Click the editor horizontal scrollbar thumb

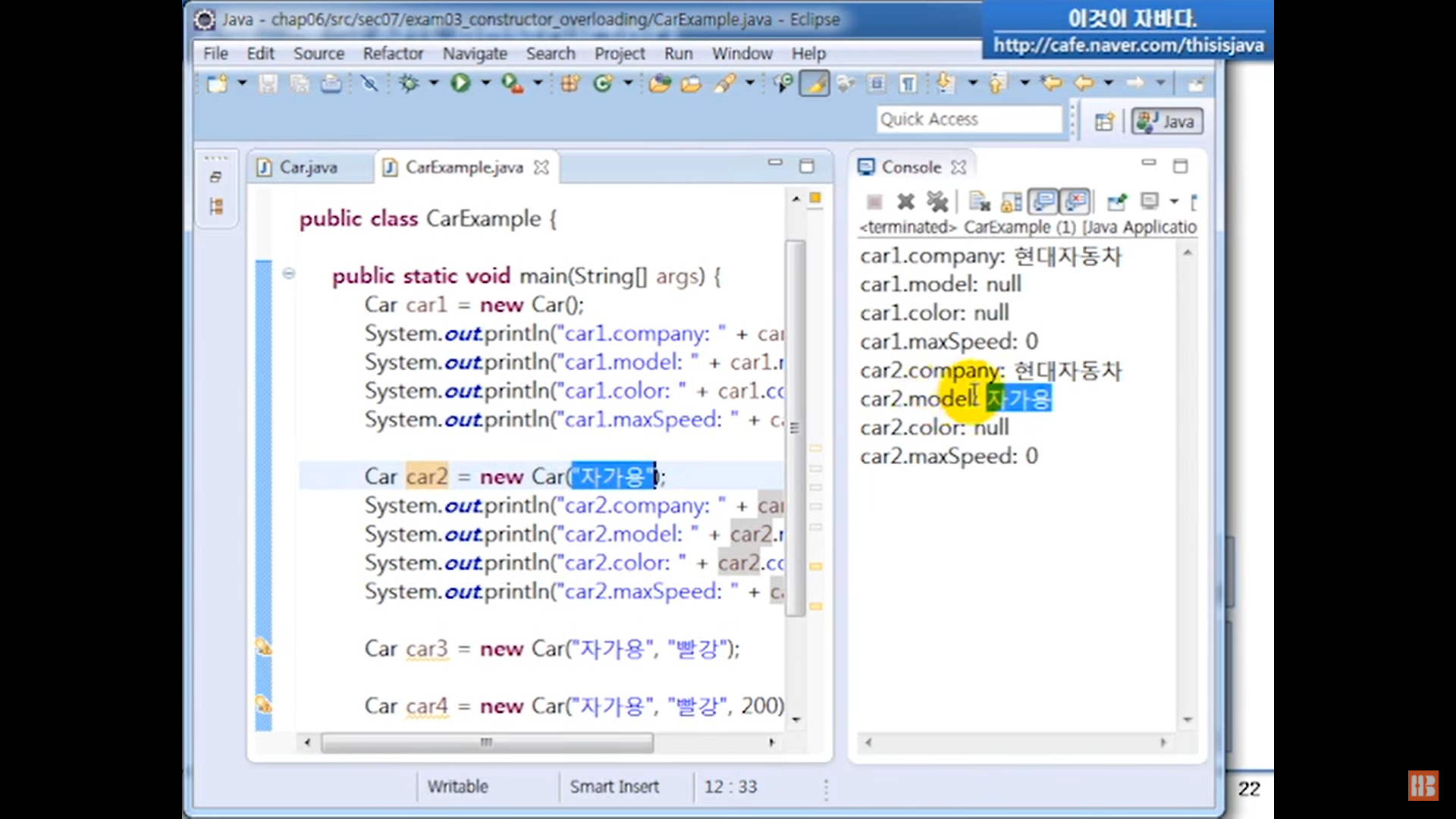[x=487, y=742]
